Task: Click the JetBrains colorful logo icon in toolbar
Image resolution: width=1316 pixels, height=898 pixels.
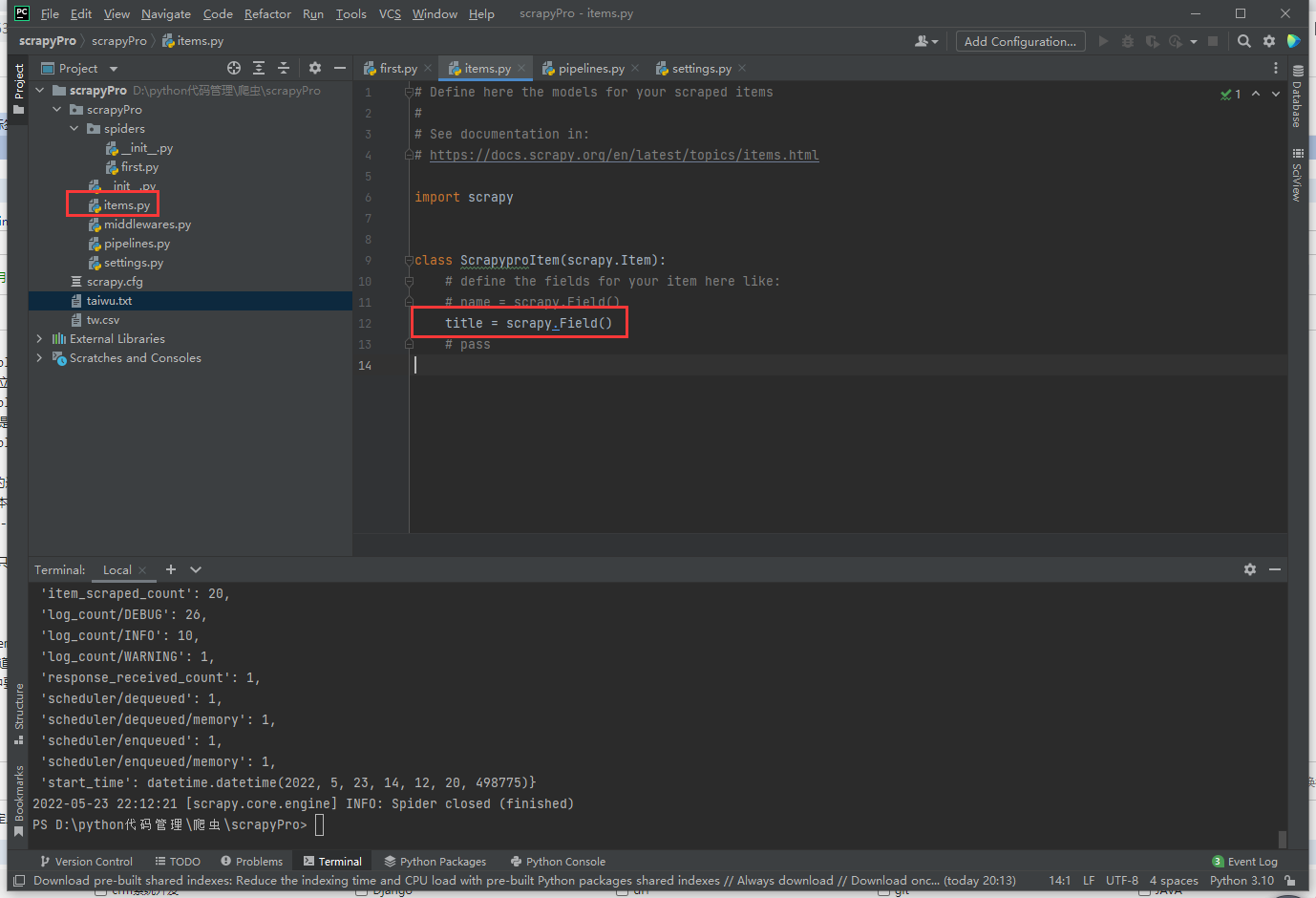Action: 1294,41
